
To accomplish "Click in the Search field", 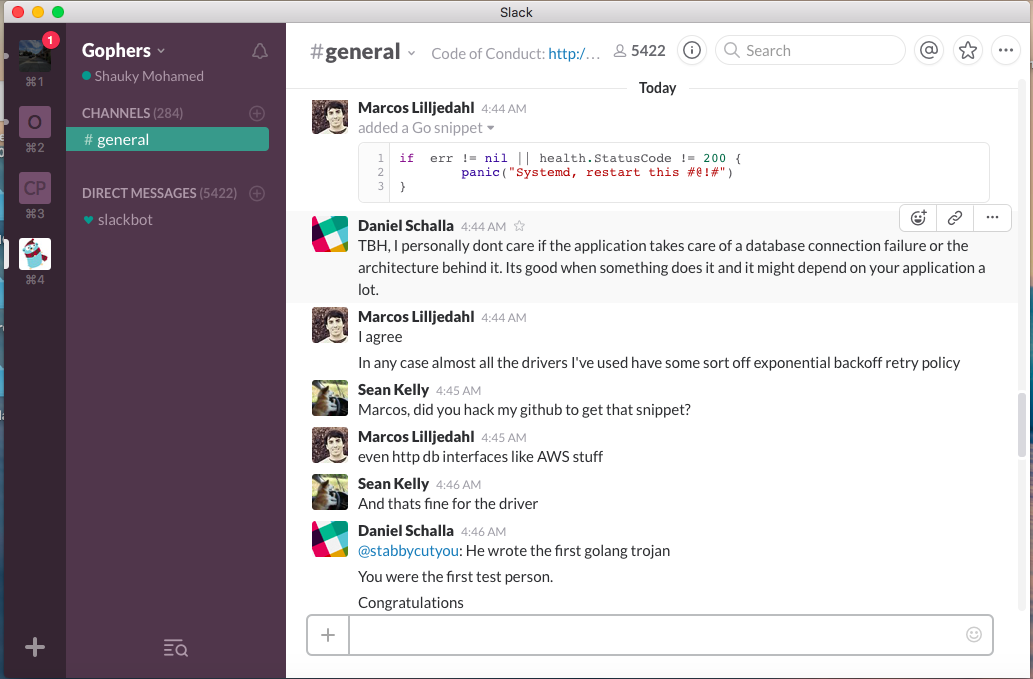I will 810,50.
